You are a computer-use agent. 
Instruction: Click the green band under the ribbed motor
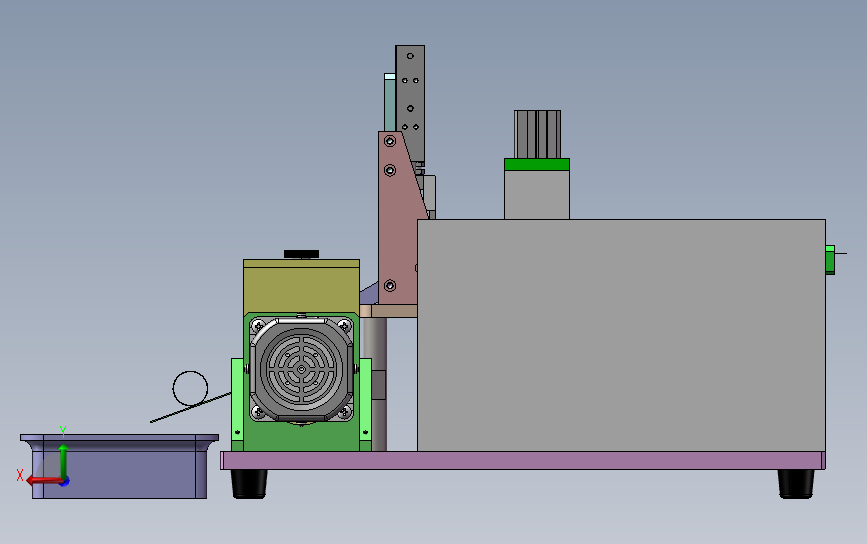click(x=537, y=164)
